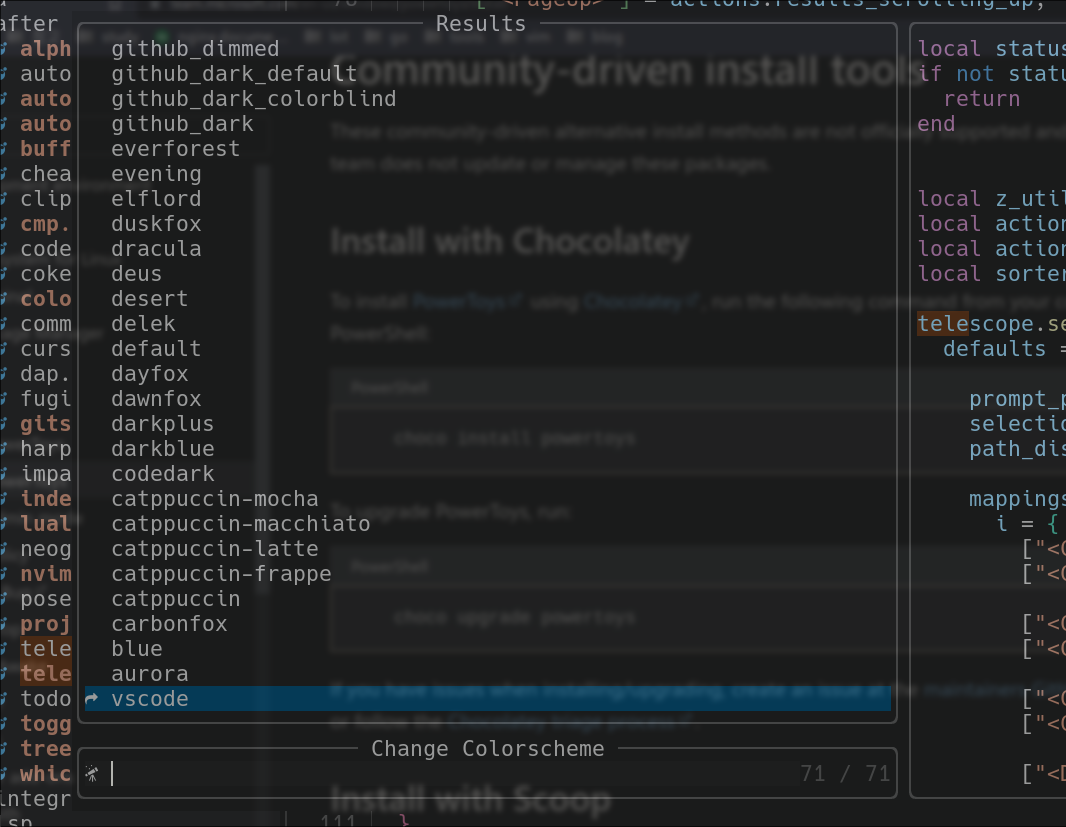The height and width of the screenshot is (827, 1066).
Task: Open the 'todo' file in sidebar
Action: (46, 698)
